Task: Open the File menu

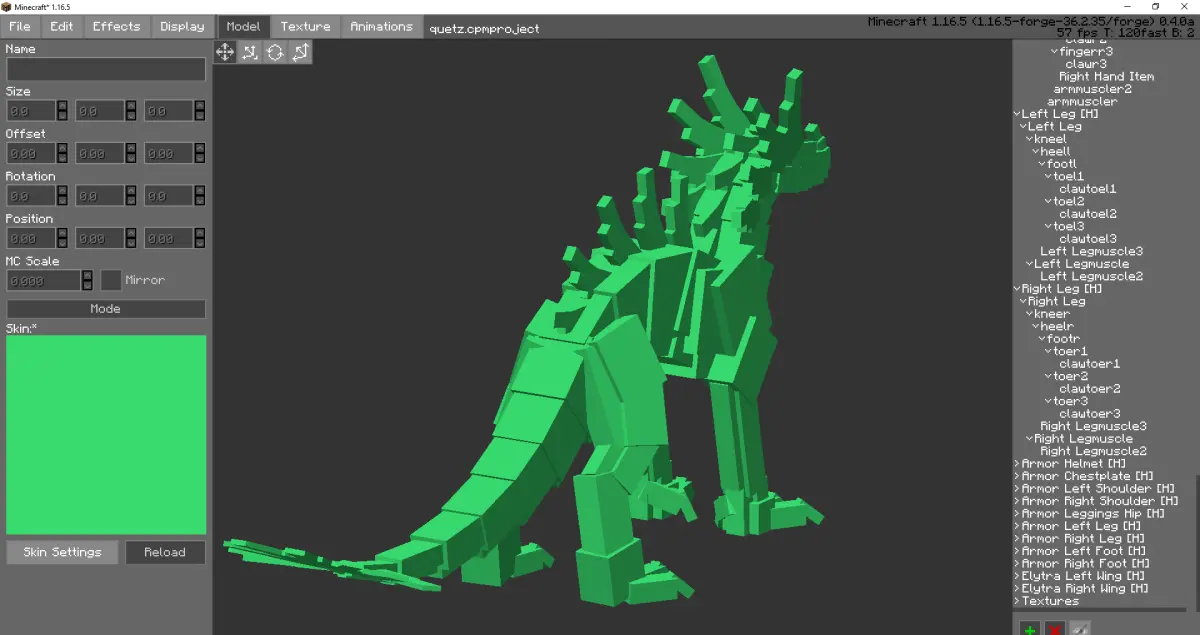Action: coord(20,27)
